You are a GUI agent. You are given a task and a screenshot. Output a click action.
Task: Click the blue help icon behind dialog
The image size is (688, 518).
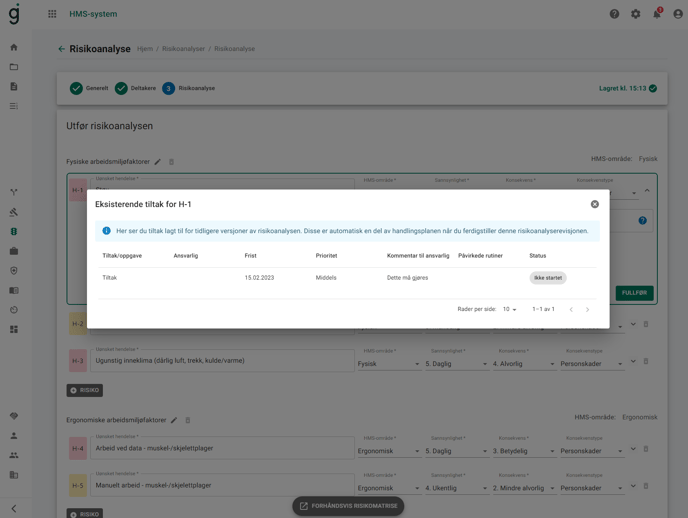click(x=643, y=221)
